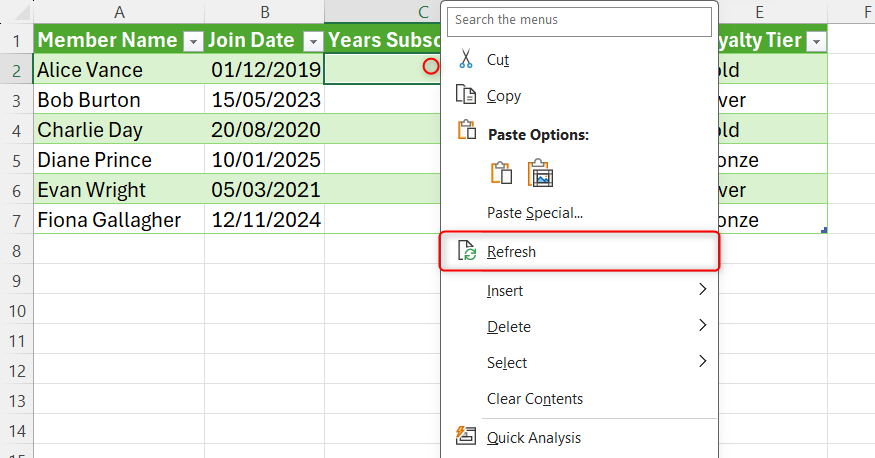The width and height of the screenshot is (875, 458).
Task: Click the Refresh icon
Action: (x=467, y=251)
